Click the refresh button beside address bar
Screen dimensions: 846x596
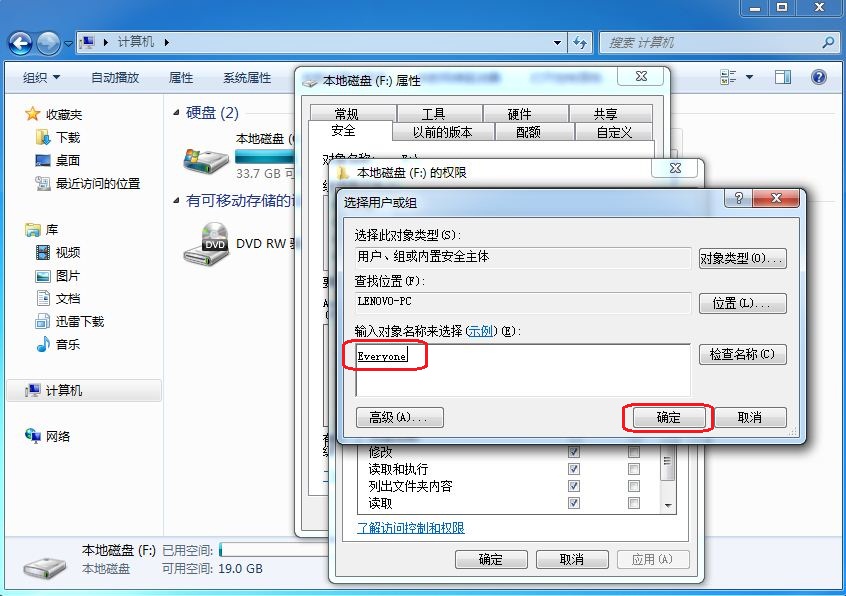[580, 43]
